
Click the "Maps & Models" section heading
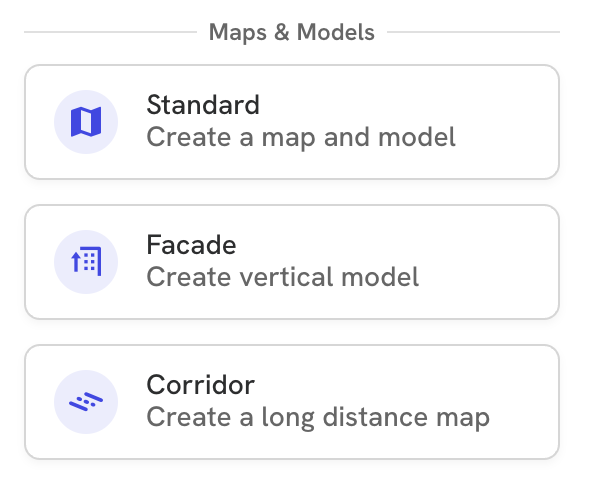(292, 32)
